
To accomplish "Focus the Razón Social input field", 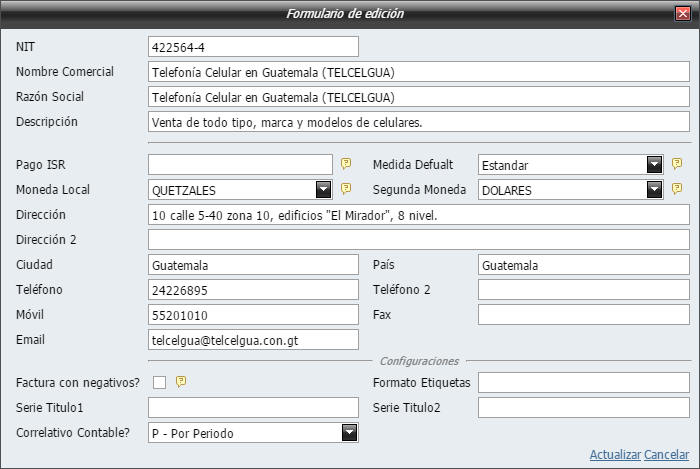I will pyautogui.click(x=419, y=97).
